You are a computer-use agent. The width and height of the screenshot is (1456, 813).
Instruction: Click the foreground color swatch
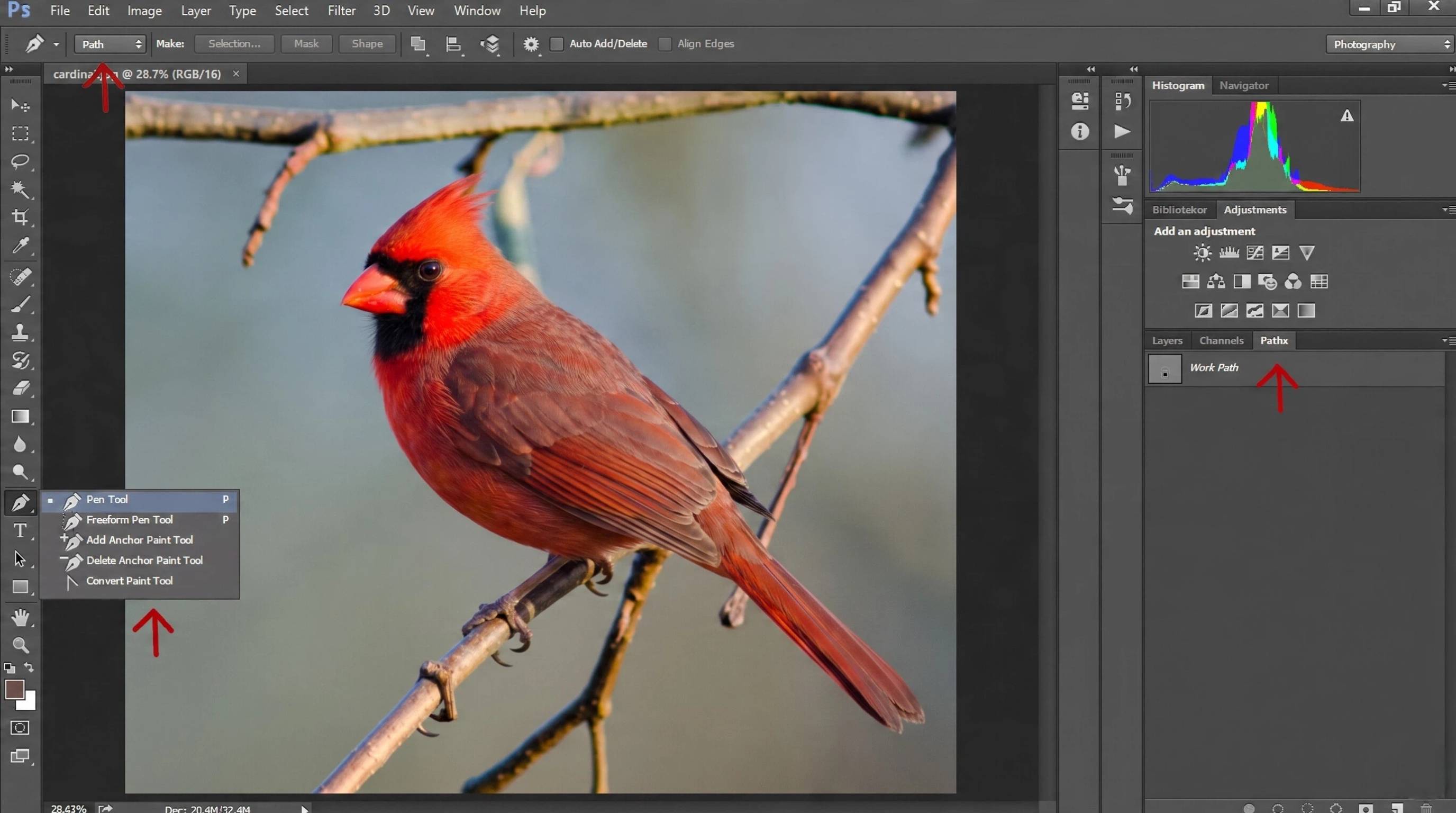coord(14,689)
